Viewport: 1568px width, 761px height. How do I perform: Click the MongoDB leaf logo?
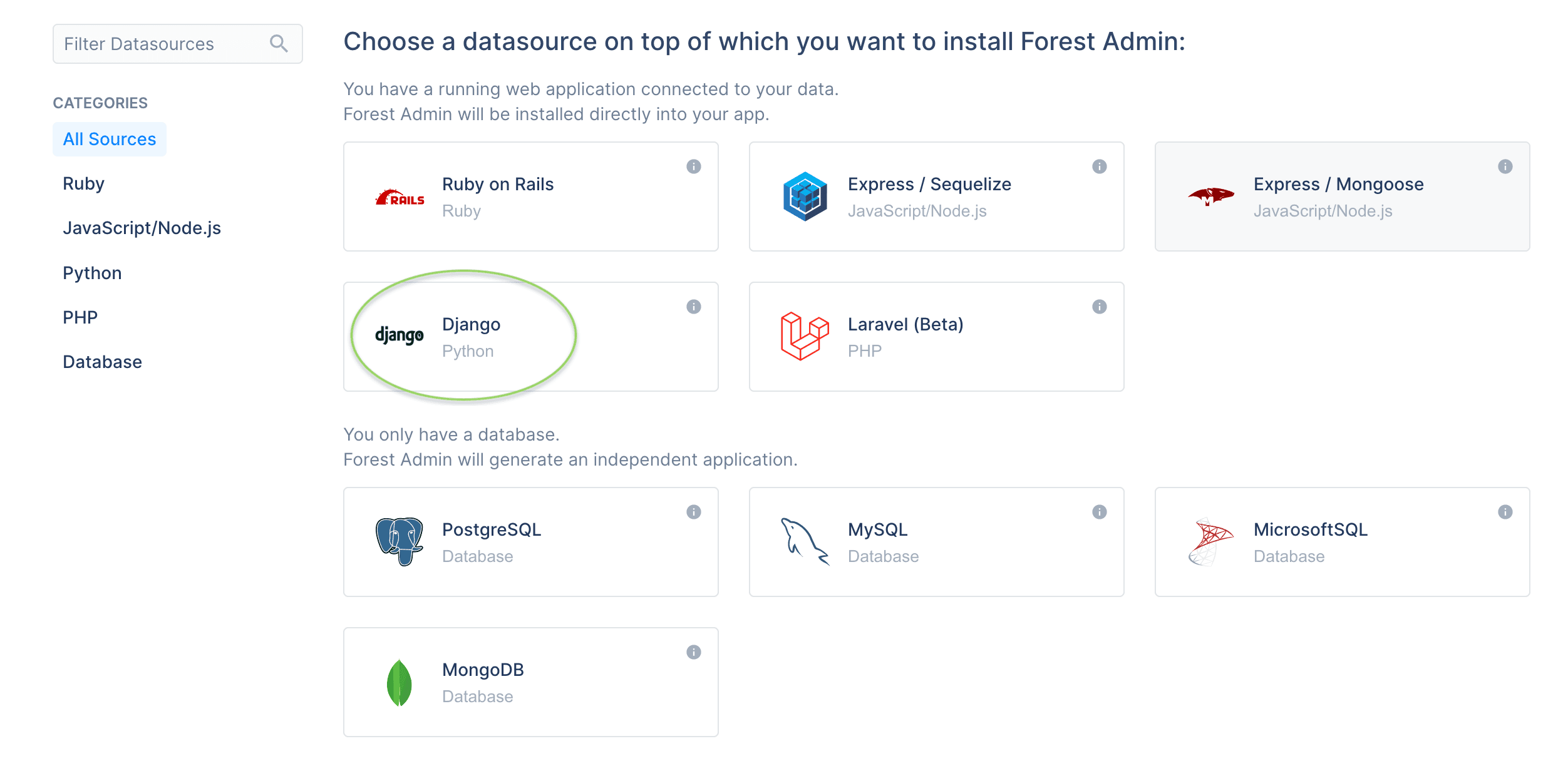pyautogui.click(x=400, y=683)
